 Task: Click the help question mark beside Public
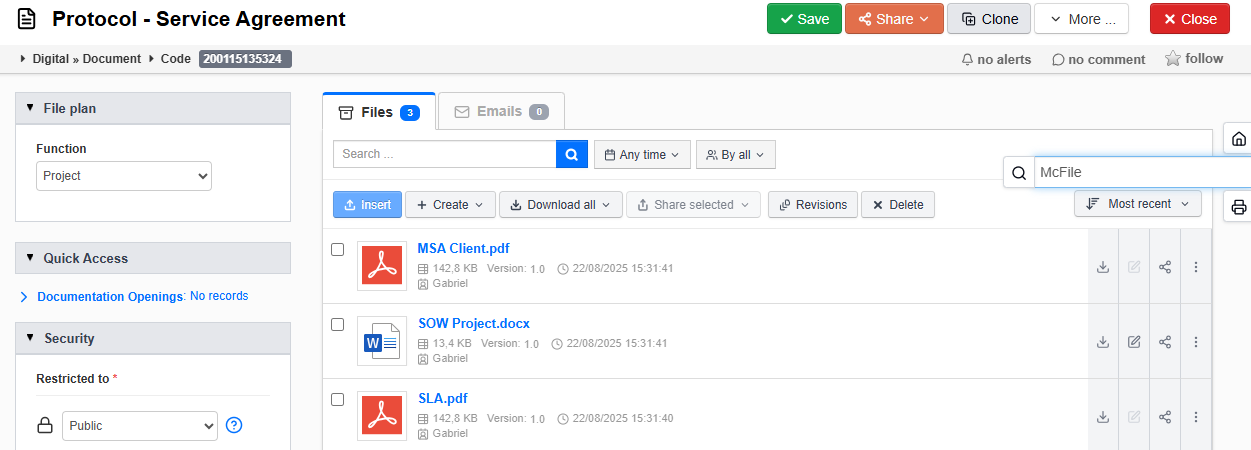(x=234, y=425)
